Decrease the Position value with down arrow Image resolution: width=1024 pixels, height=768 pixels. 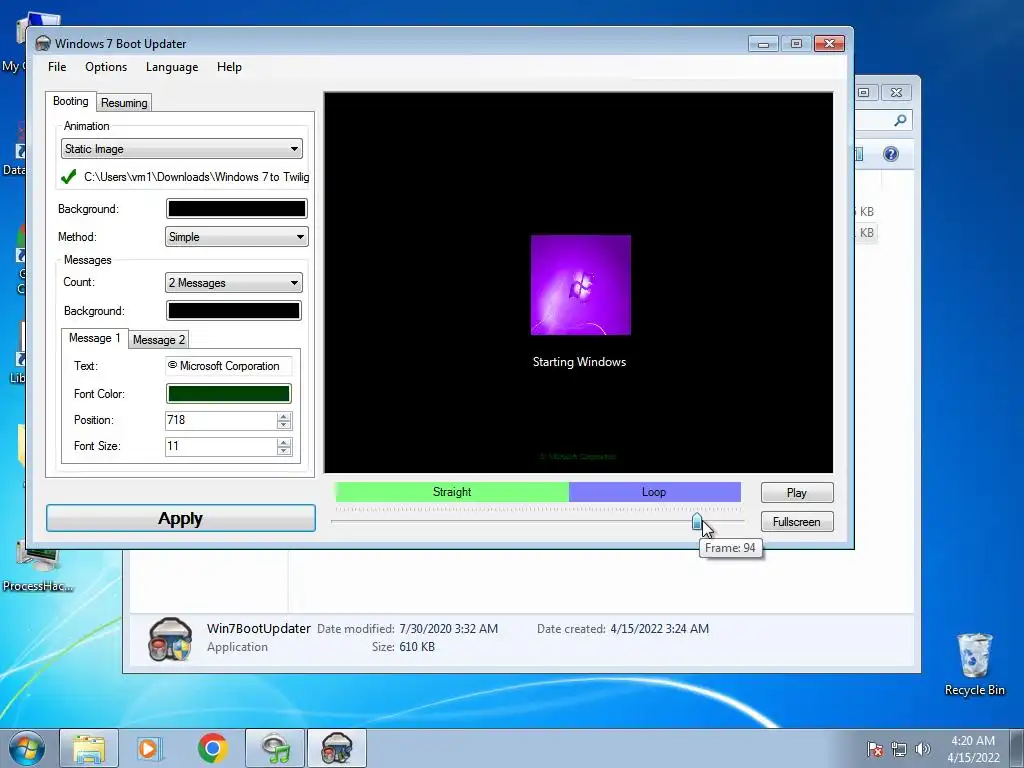(x=283, y=425)
